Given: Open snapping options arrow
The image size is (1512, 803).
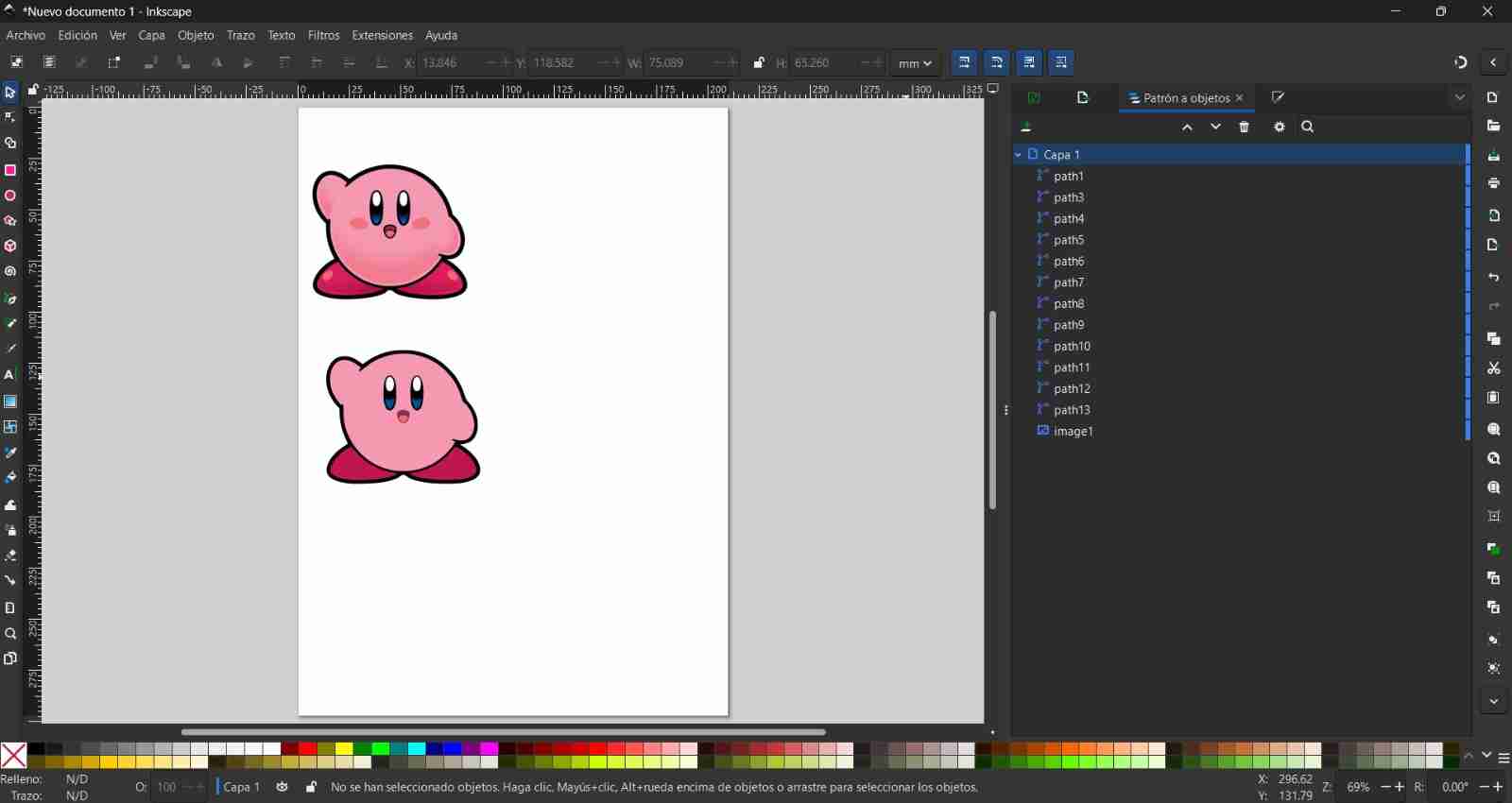Looking at the screenshot, I should [1493, 62].
